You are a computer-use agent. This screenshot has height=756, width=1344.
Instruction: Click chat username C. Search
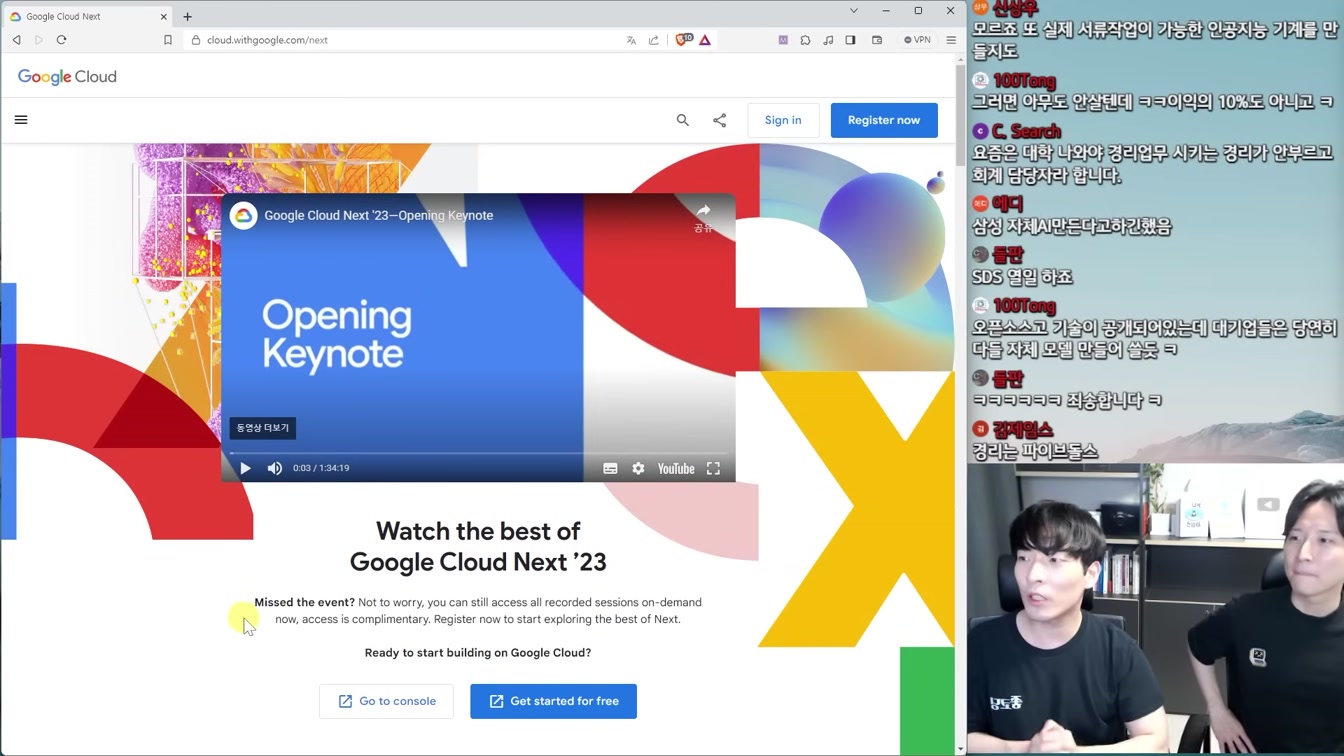(x=1026, y=131)
